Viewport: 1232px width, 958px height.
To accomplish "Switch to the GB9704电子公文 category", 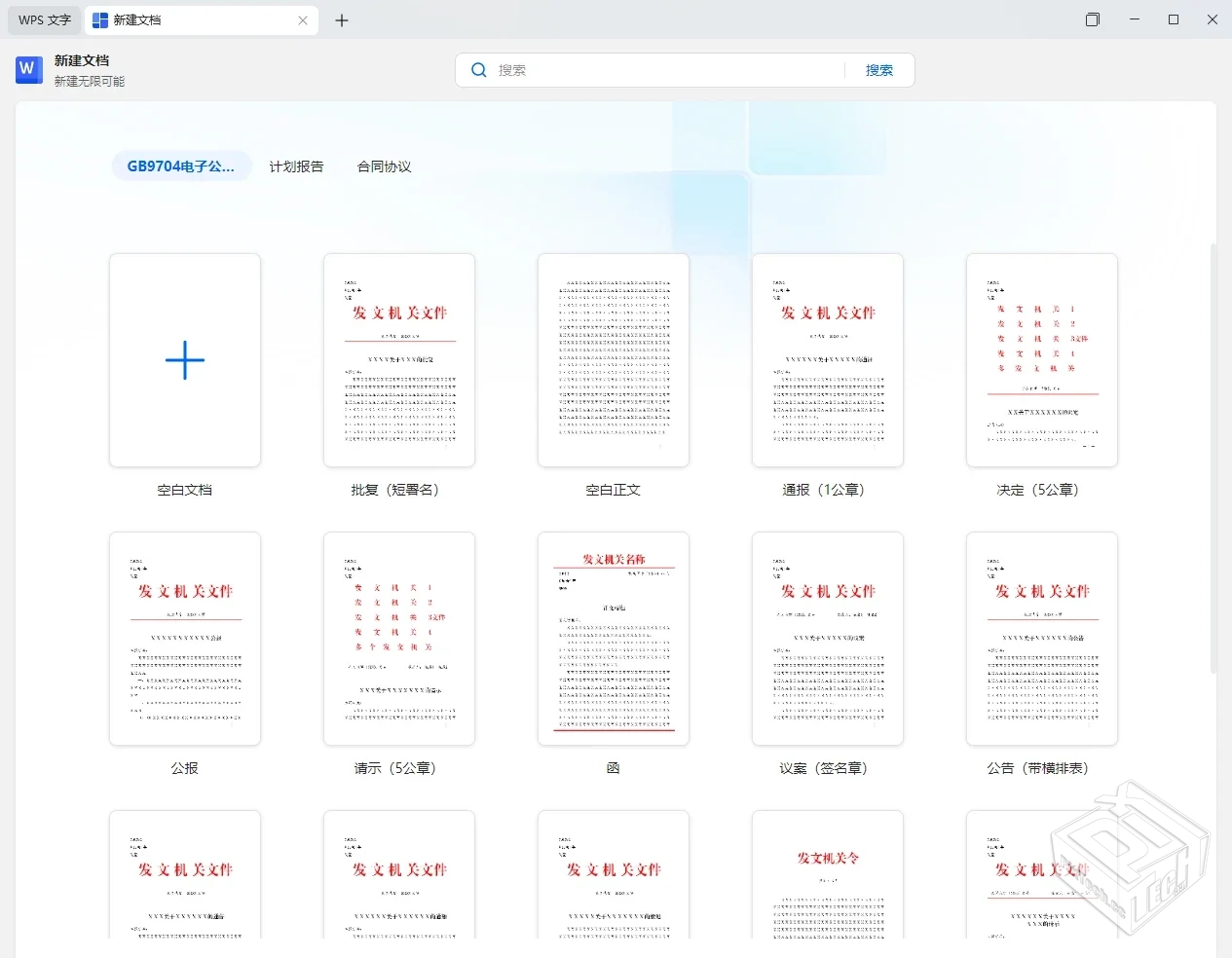I will pos(181,166).
